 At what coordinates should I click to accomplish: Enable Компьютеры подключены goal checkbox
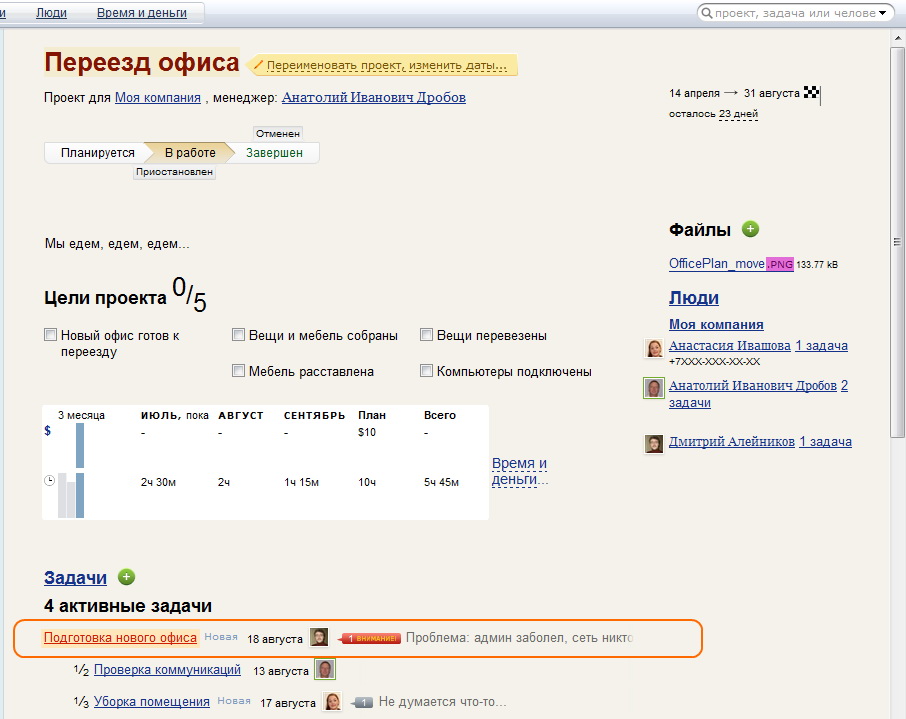(x=427, y=371)
